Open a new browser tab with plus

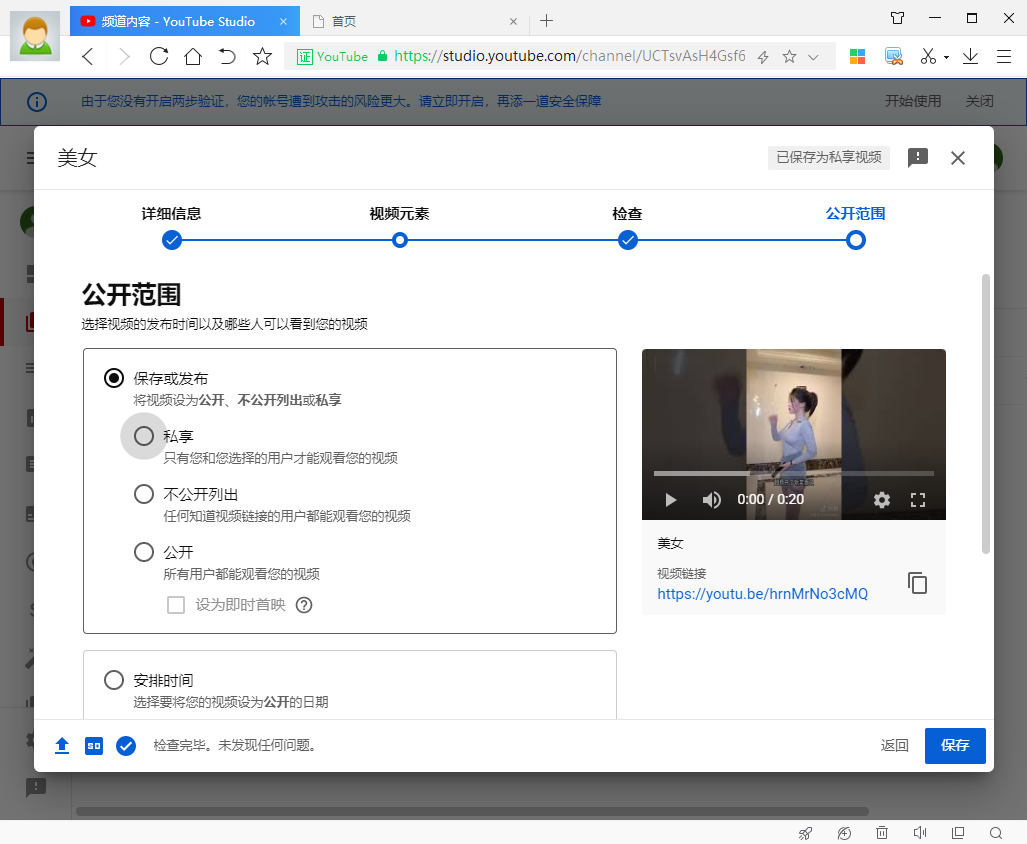[546, 21]
